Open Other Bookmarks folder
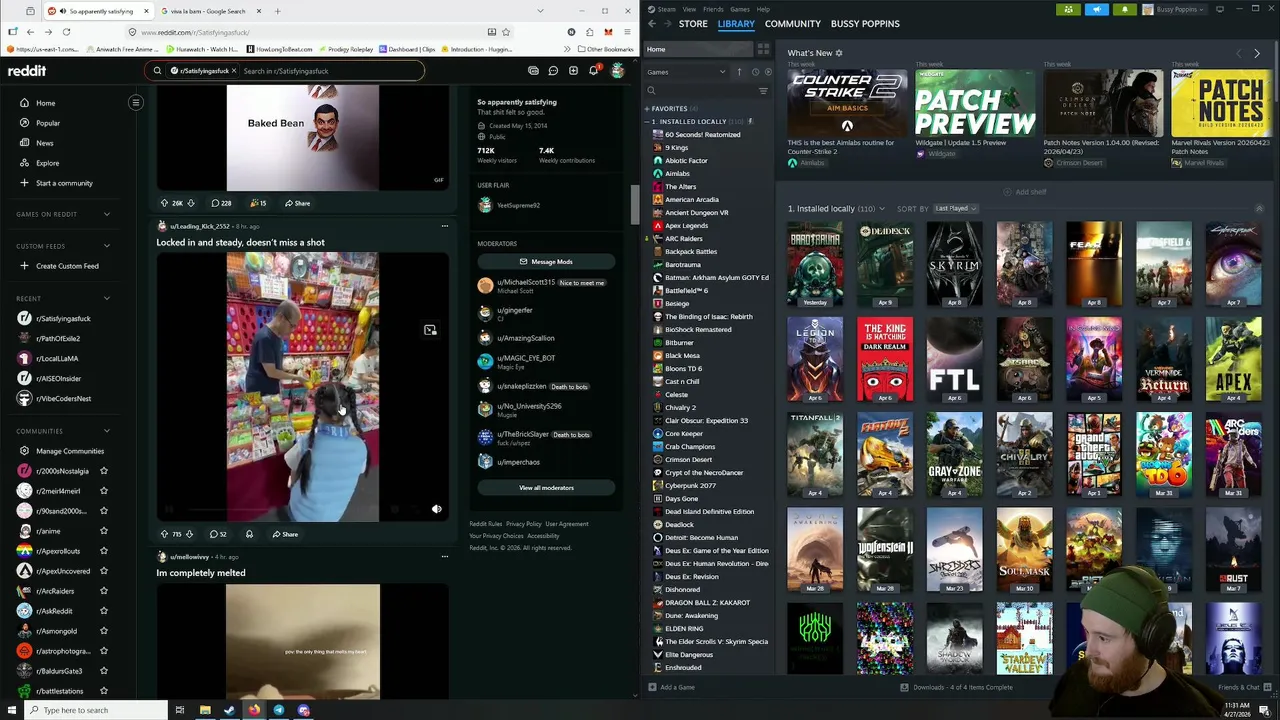Viewport: 1280px width, 720px height. click(606, 49)
